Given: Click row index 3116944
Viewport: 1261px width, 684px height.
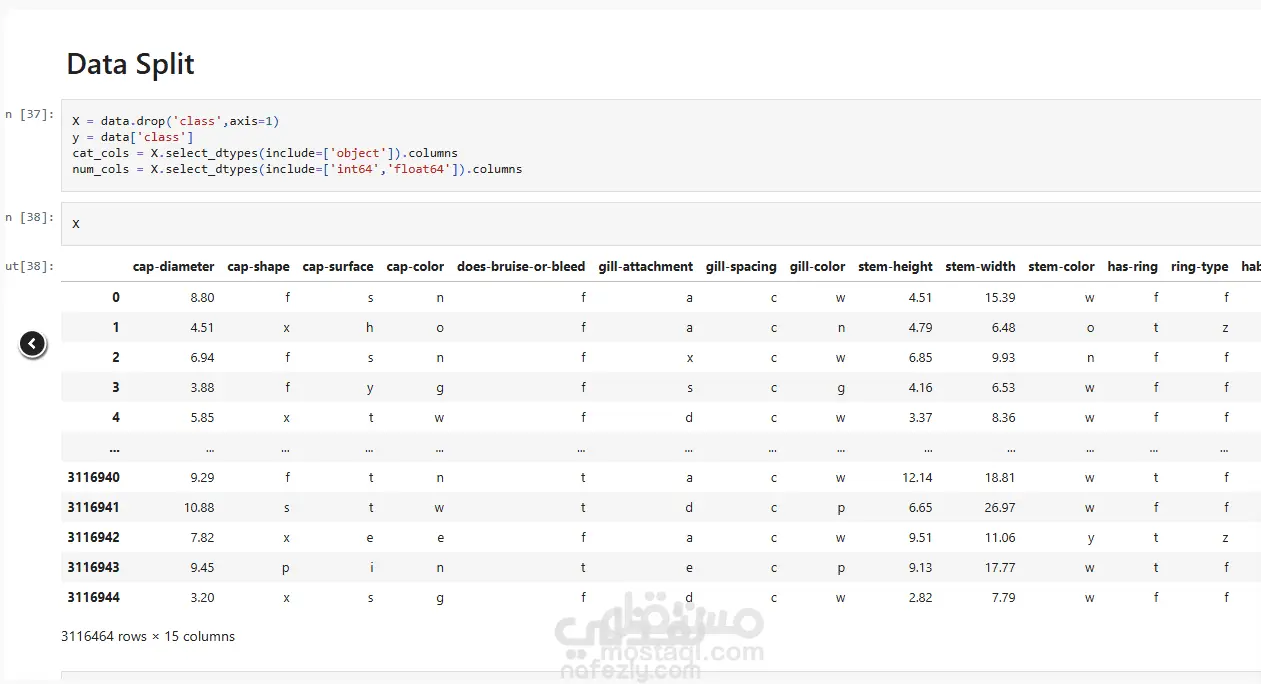Looking at the screenshot, I should tap(93, 597).
